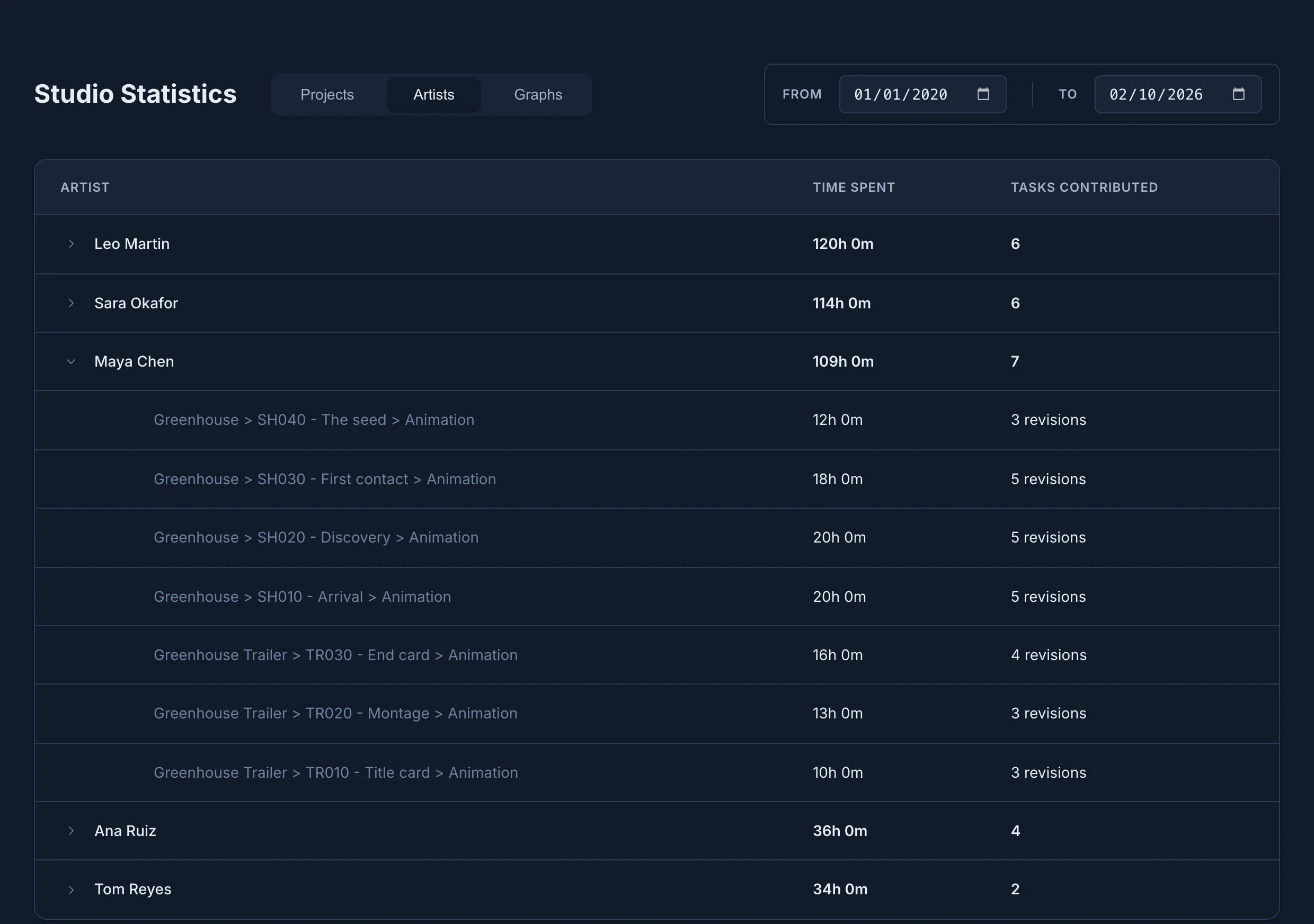Click 3 revisions on SH040 row

[1049, 420]
